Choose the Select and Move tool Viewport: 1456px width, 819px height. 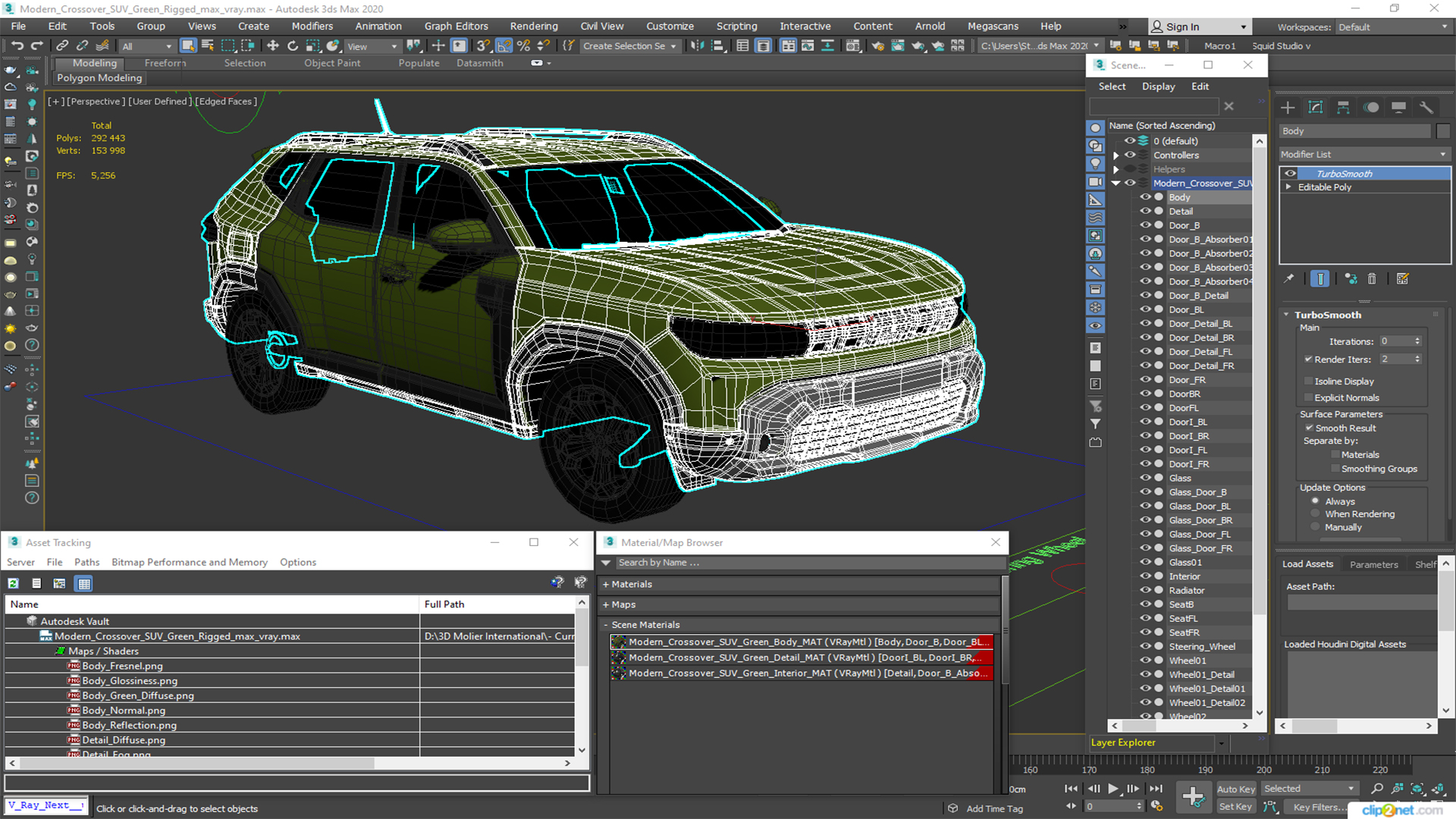point(273,45)
